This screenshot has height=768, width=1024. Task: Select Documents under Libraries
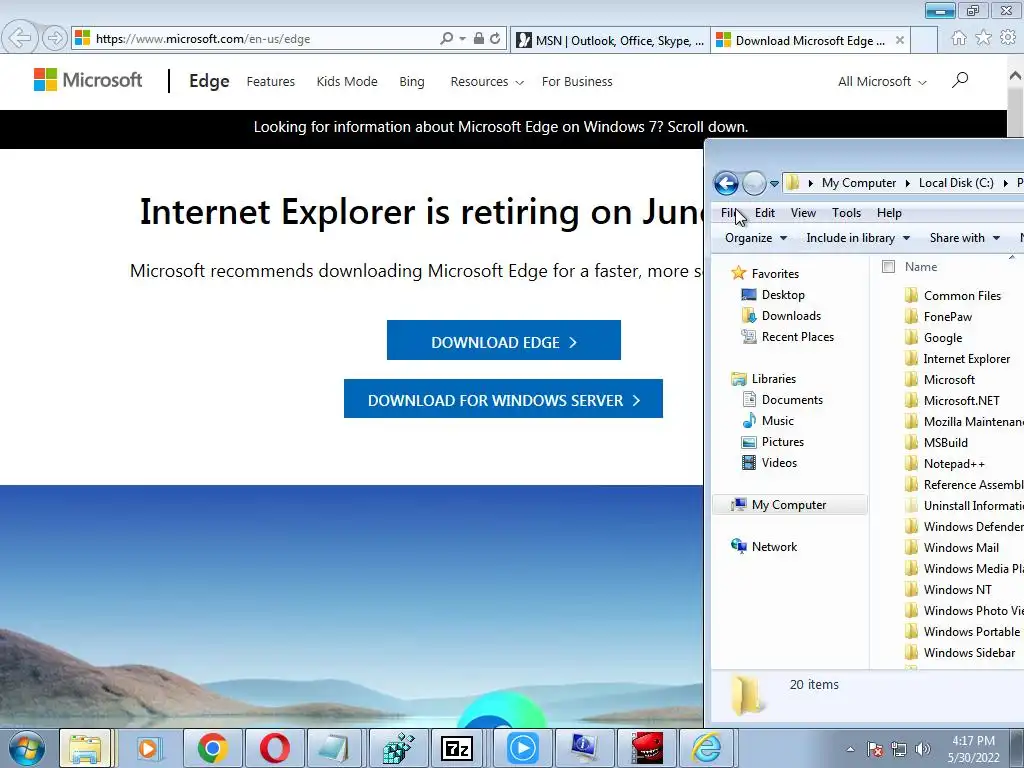[792, 400]
